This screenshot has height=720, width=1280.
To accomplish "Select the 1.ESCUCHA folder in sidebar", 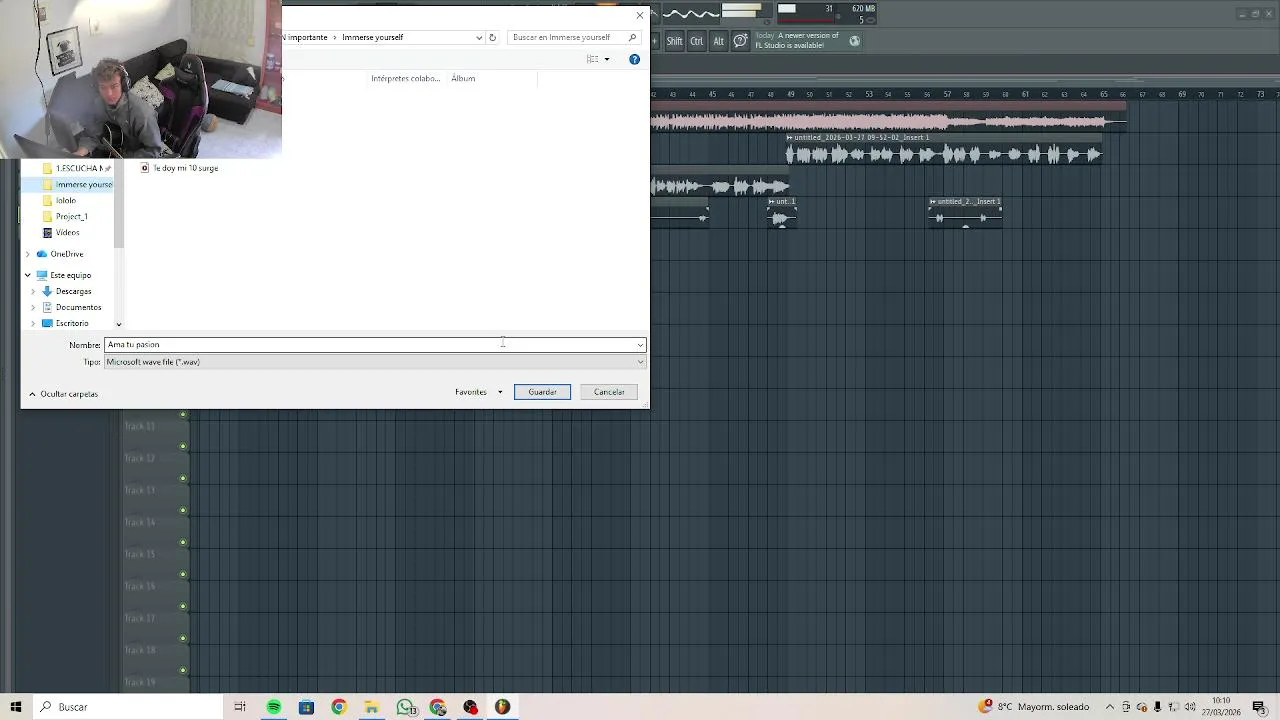I will (x=76, y=168).
